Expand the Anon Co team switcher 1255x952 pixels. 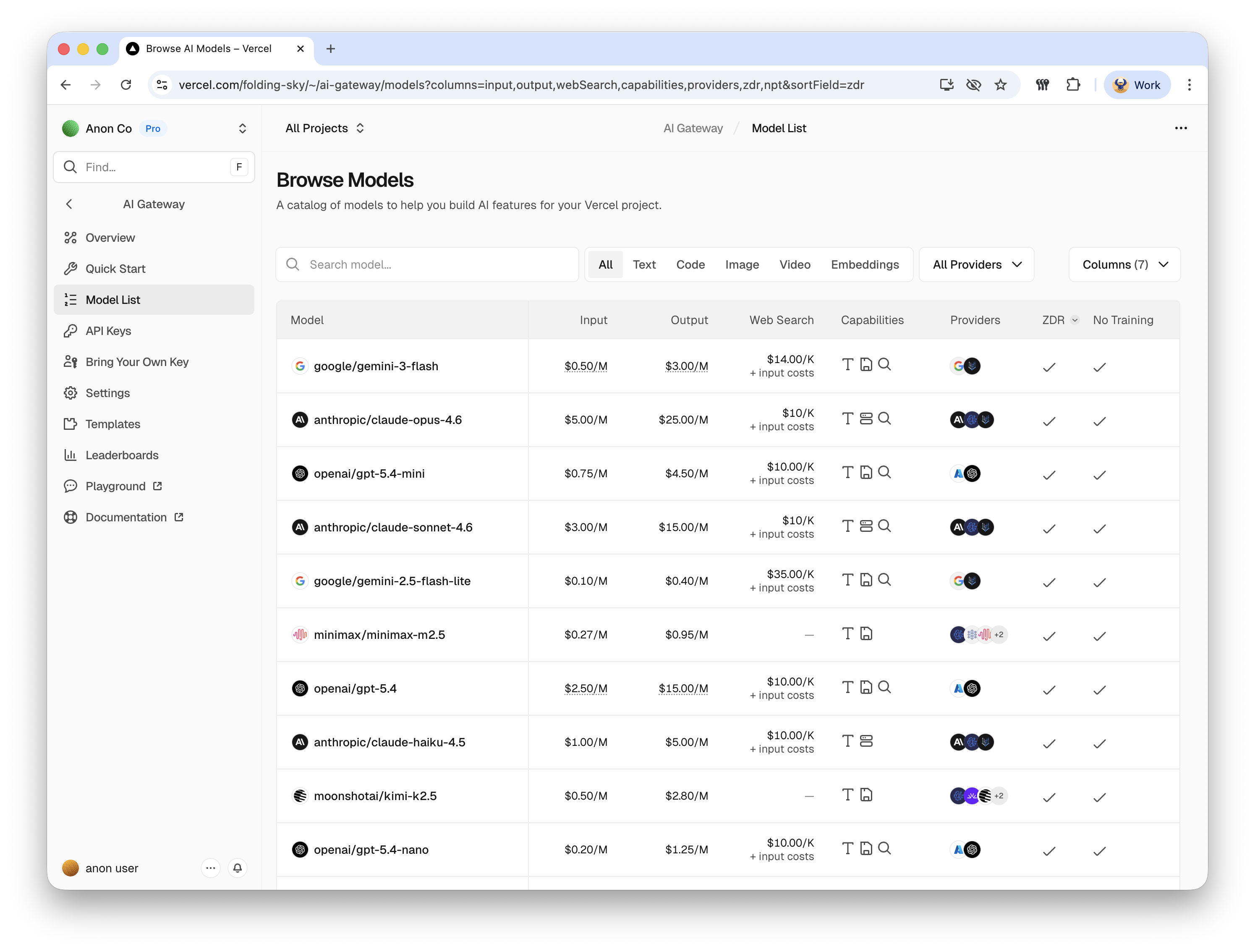pyautogui.click(x=242, y=129)
